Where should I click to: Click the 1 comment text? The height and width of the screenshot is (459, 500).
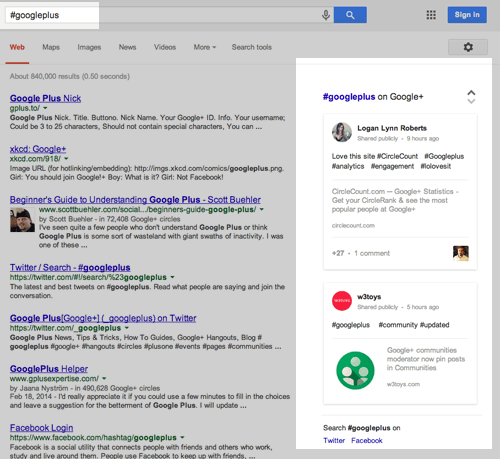[372, 253]
